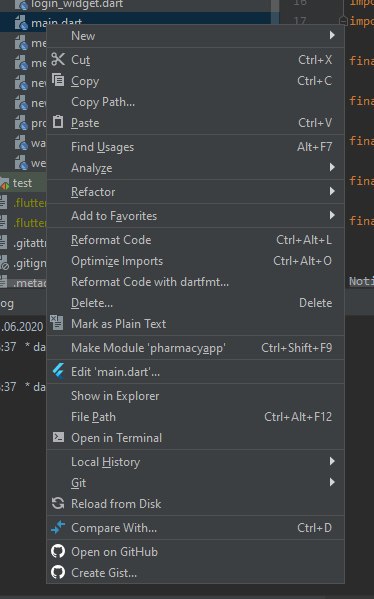Select Optimize Imports
374x599 pixels.
coord(195,261)
